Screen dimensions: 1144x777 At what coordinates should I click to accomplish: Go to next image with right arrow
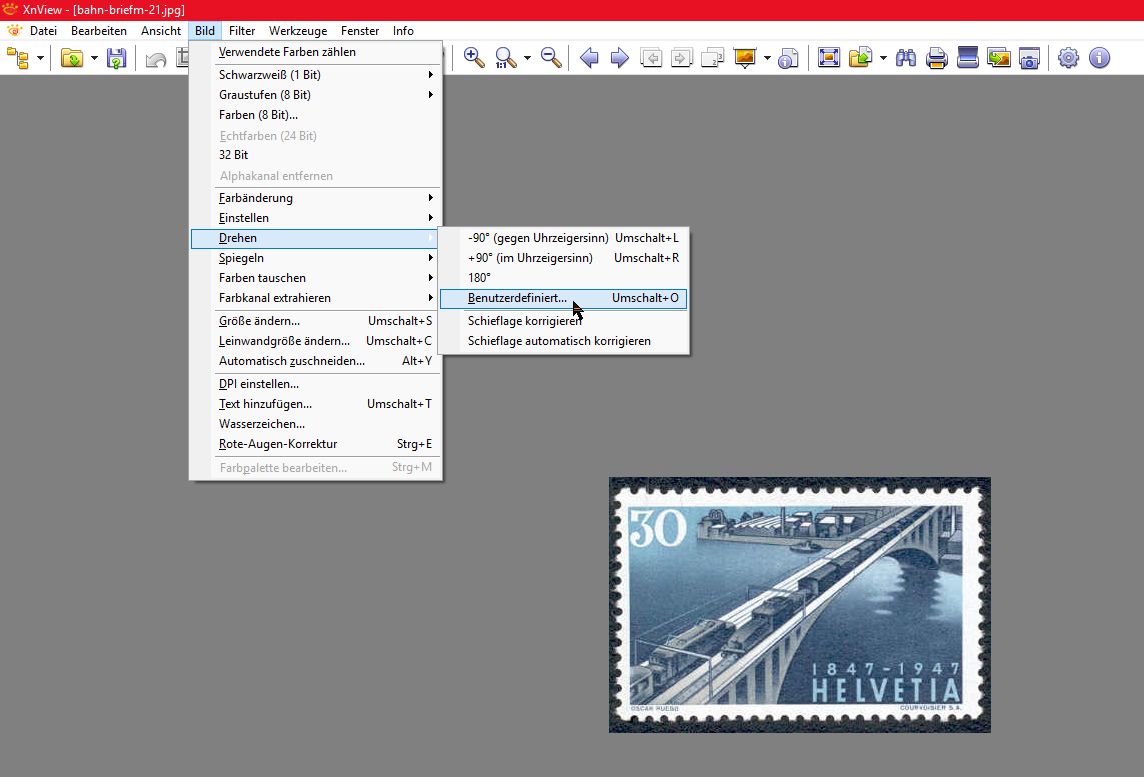pos(620,58)
